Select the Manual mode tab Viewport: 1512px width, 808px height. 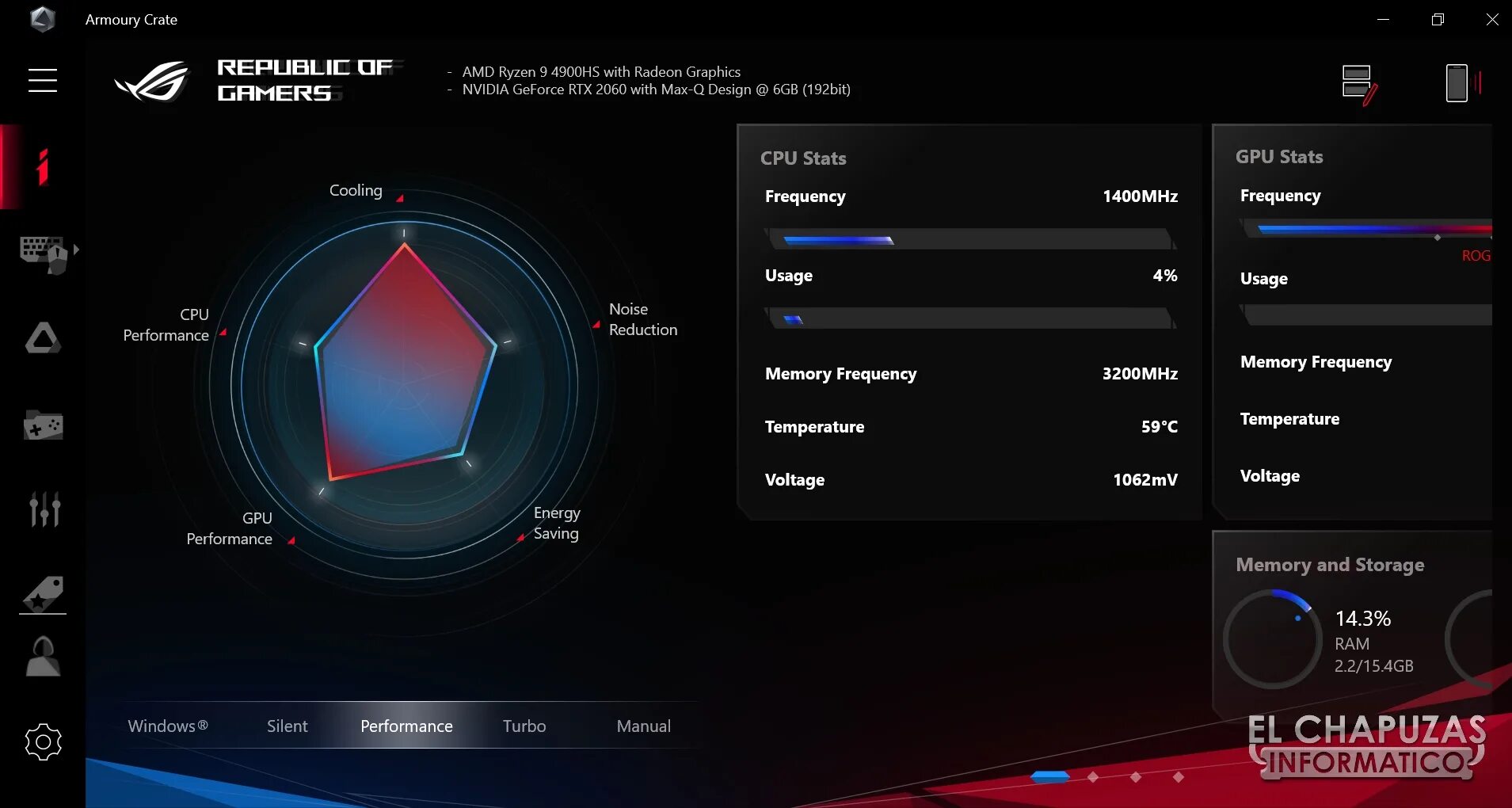click(x=643, y=726)
